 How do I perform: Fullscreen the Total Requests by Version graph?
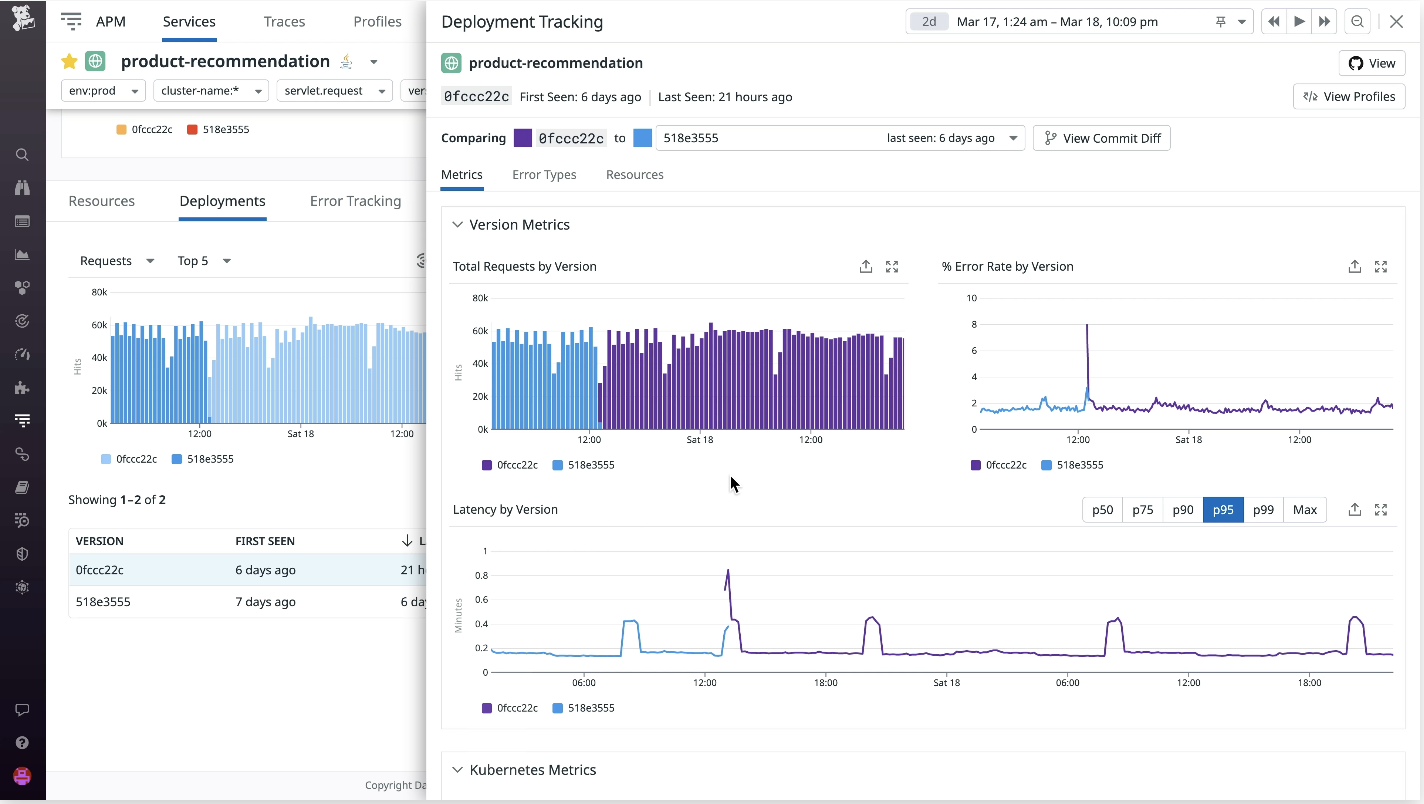pyautogui.click(x=892, y=266)
